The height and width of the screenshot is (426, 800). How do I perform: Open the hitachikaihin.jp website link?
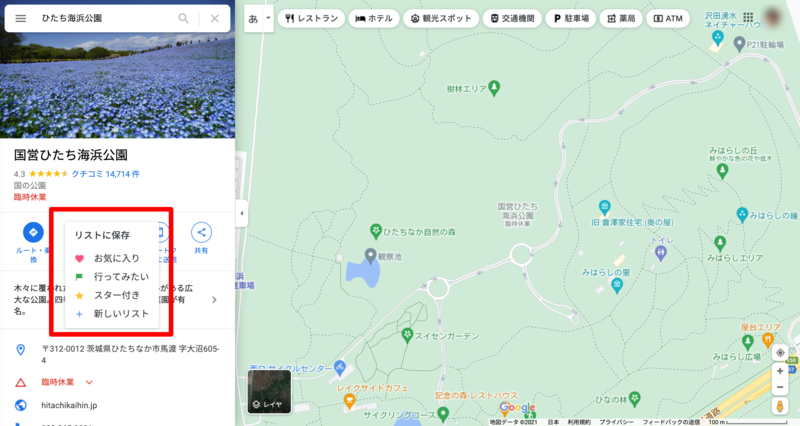point(69,405)
